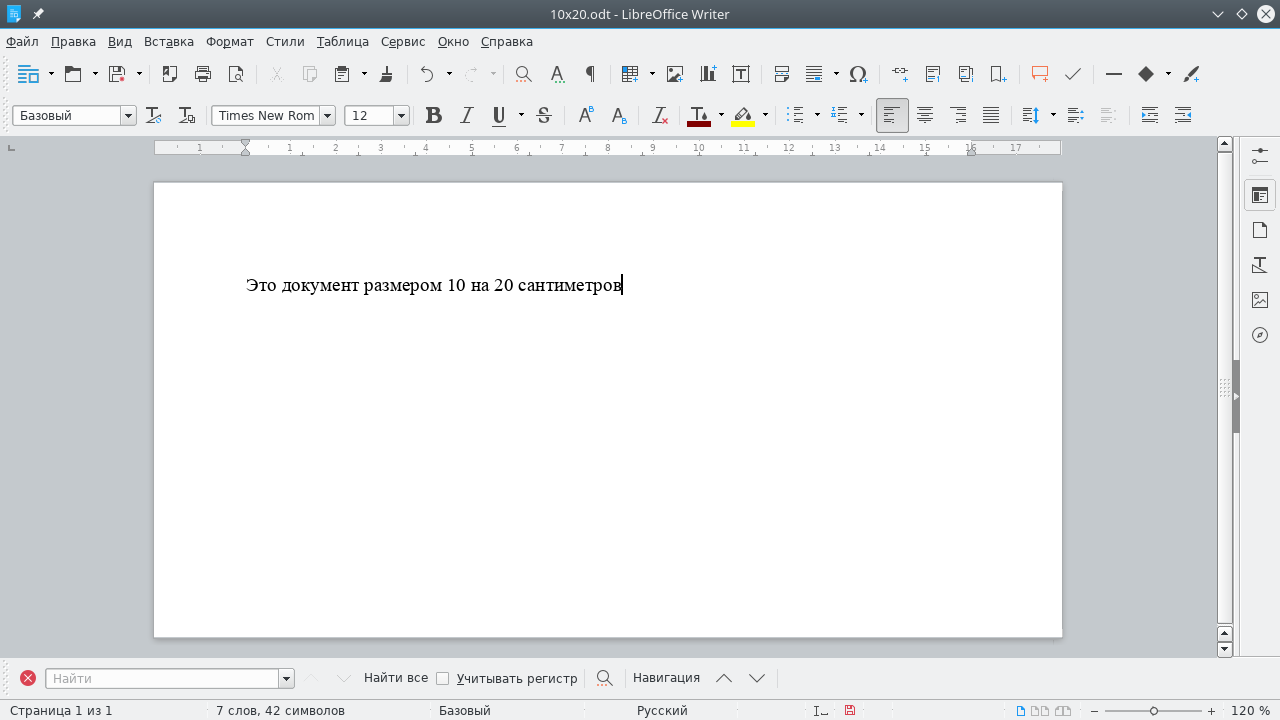Open Print Preview
The height and width of the screenshot is (720, 1280).
236,74
